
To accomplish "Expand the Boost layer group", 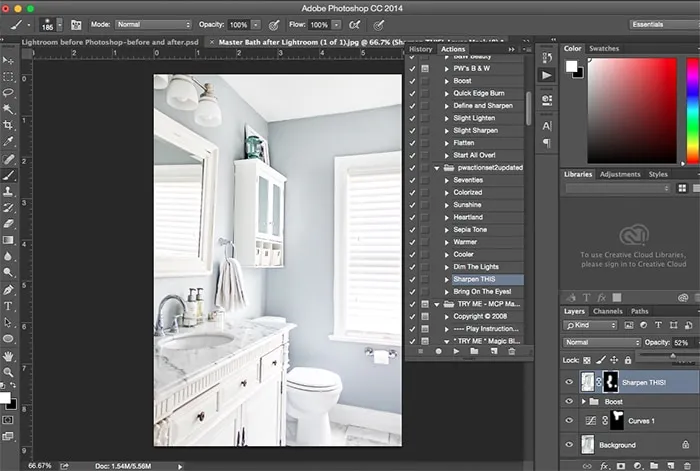I will [583, 401].
